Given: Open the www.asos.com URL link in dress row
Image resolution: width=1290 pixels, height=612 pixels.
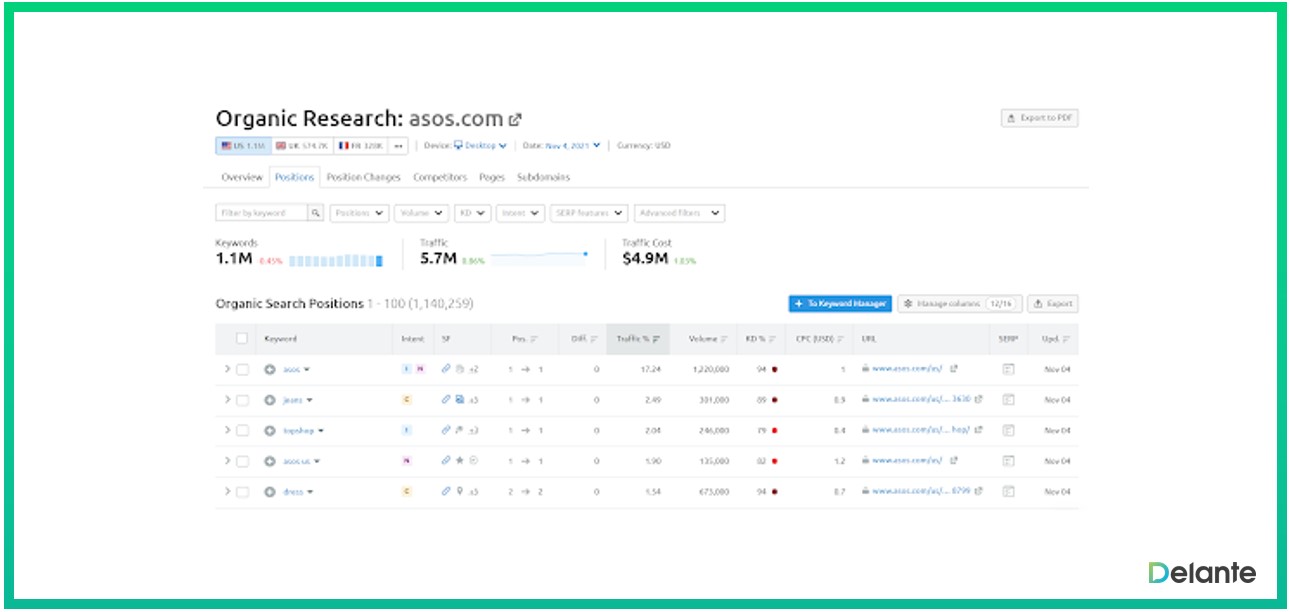Looking at the screenshot, I should pyautogui.click(x=920, y=492).
